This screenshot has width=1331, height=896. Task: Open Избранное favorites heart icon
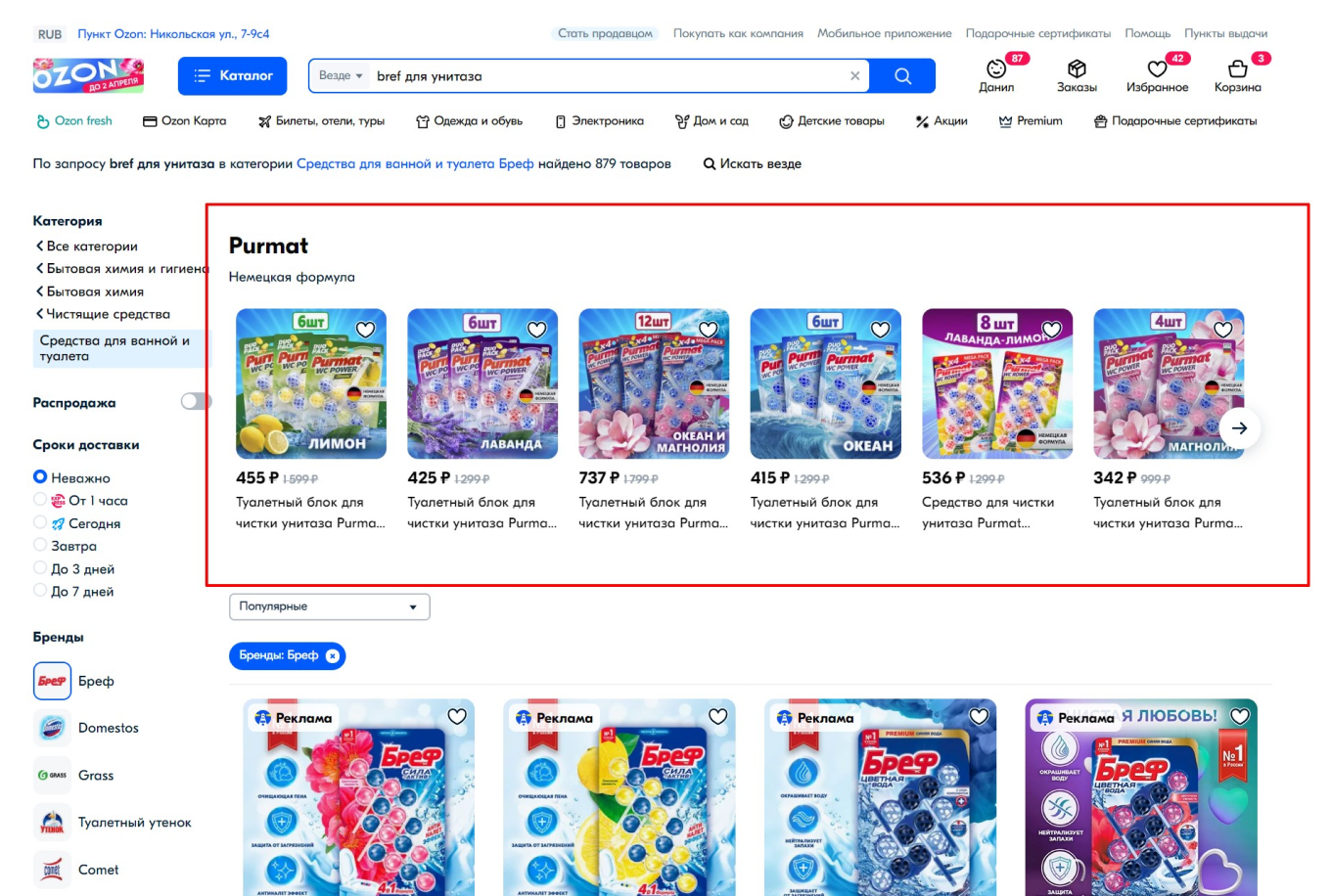tap(1157, 69)
